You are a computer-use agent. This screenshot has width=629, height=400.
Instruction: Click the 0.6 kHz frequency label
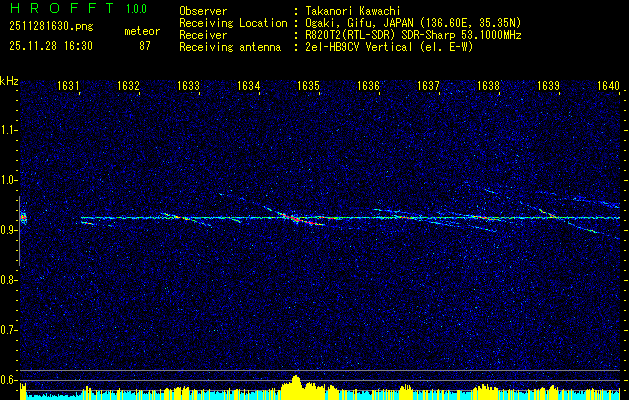click(x=8, y=380)
